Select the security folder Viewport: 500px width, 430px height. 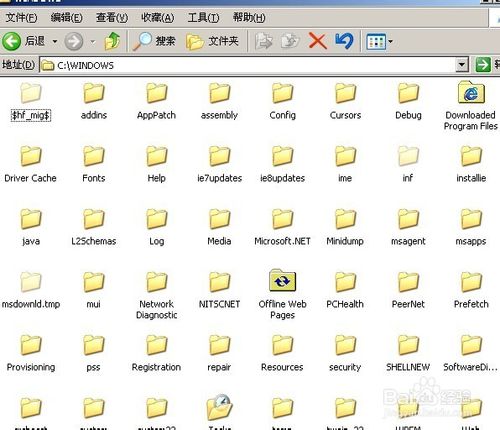point(345,354)
